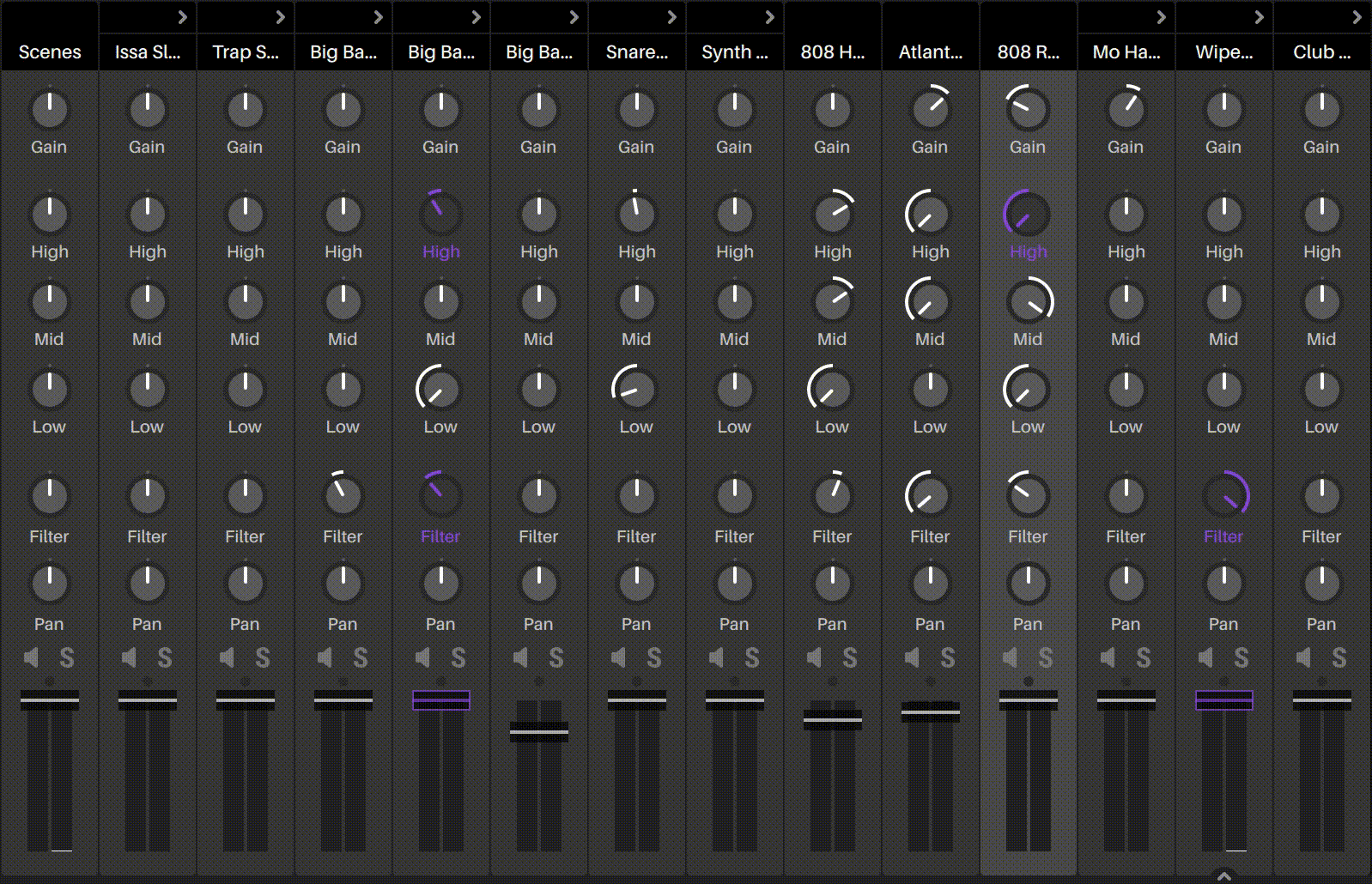Click the Trap S... Mid knob
This screenshot has width=1372, height=884.
point(246,302)
